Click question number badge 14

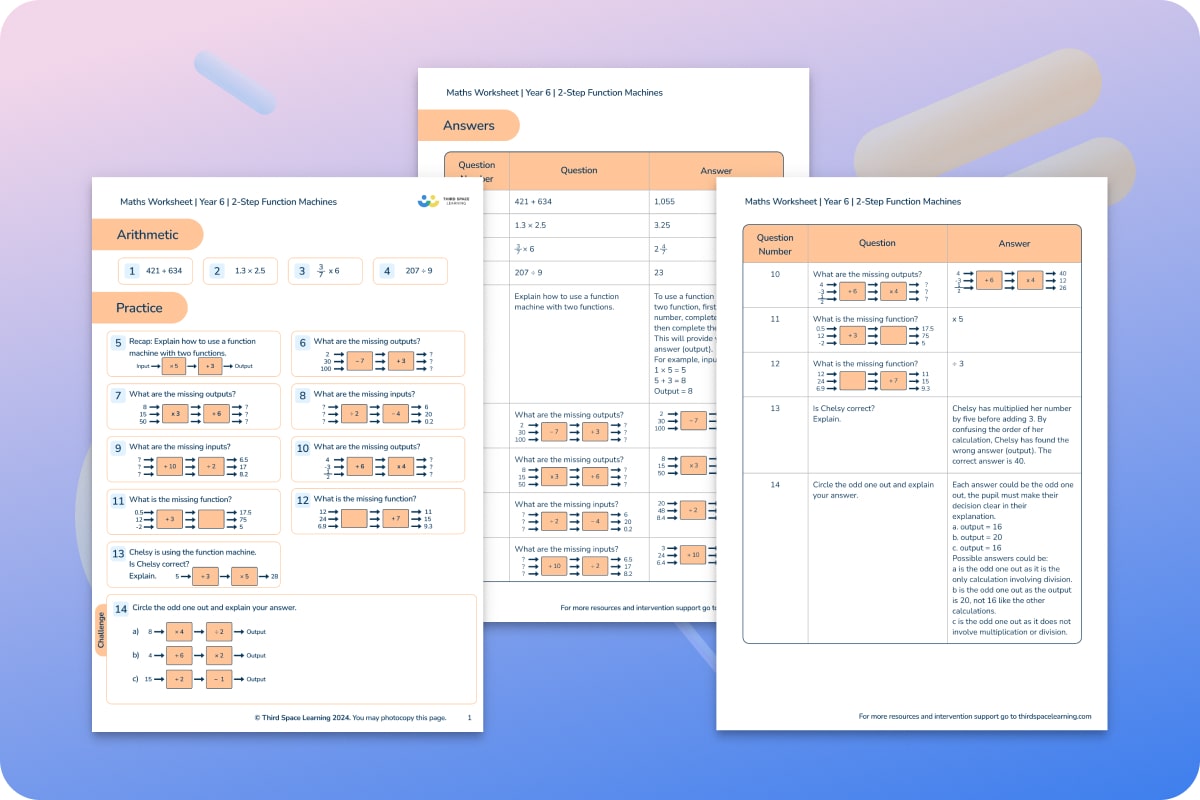[121, 610]
